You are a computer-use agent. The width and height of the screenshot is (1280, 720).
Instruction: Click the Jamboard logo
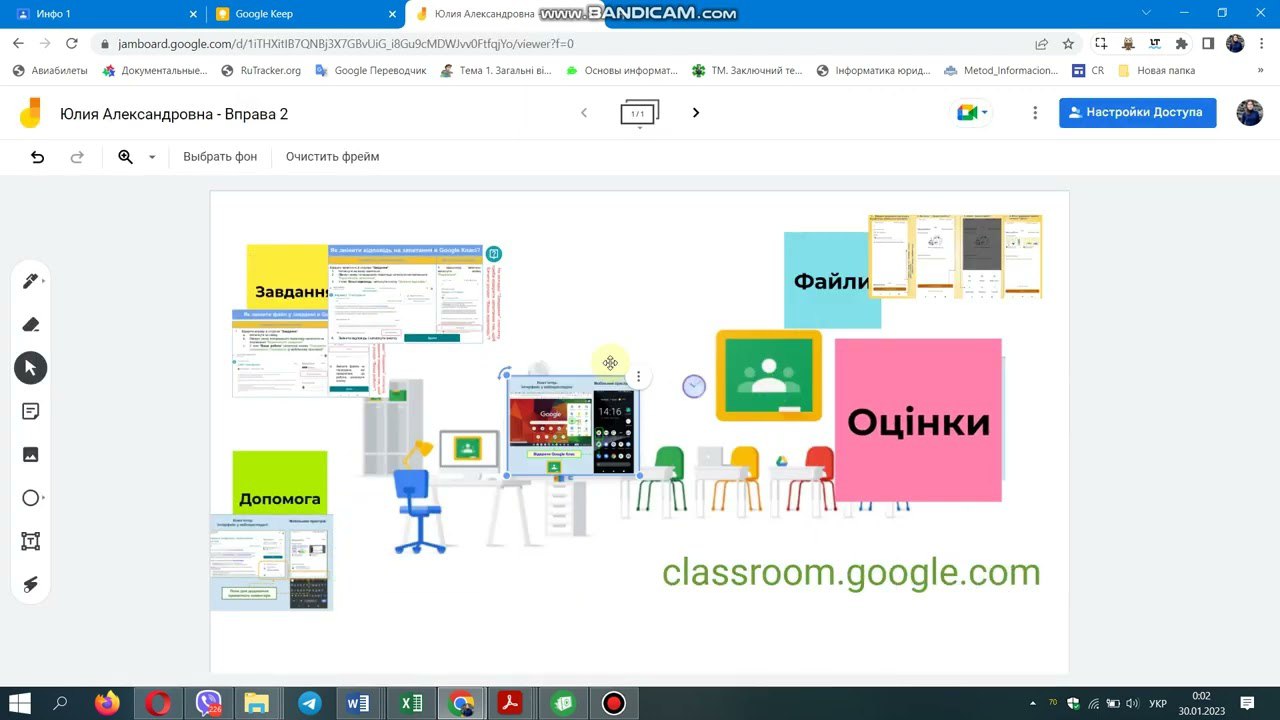pos(30,113)
